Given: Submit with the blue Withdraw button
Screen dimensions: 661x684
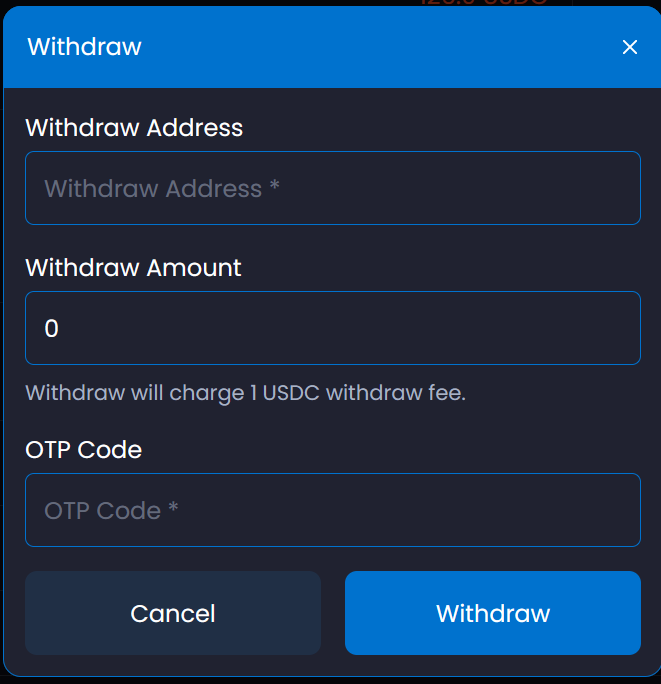Looking at the screenshot, I should coord(492,613).
